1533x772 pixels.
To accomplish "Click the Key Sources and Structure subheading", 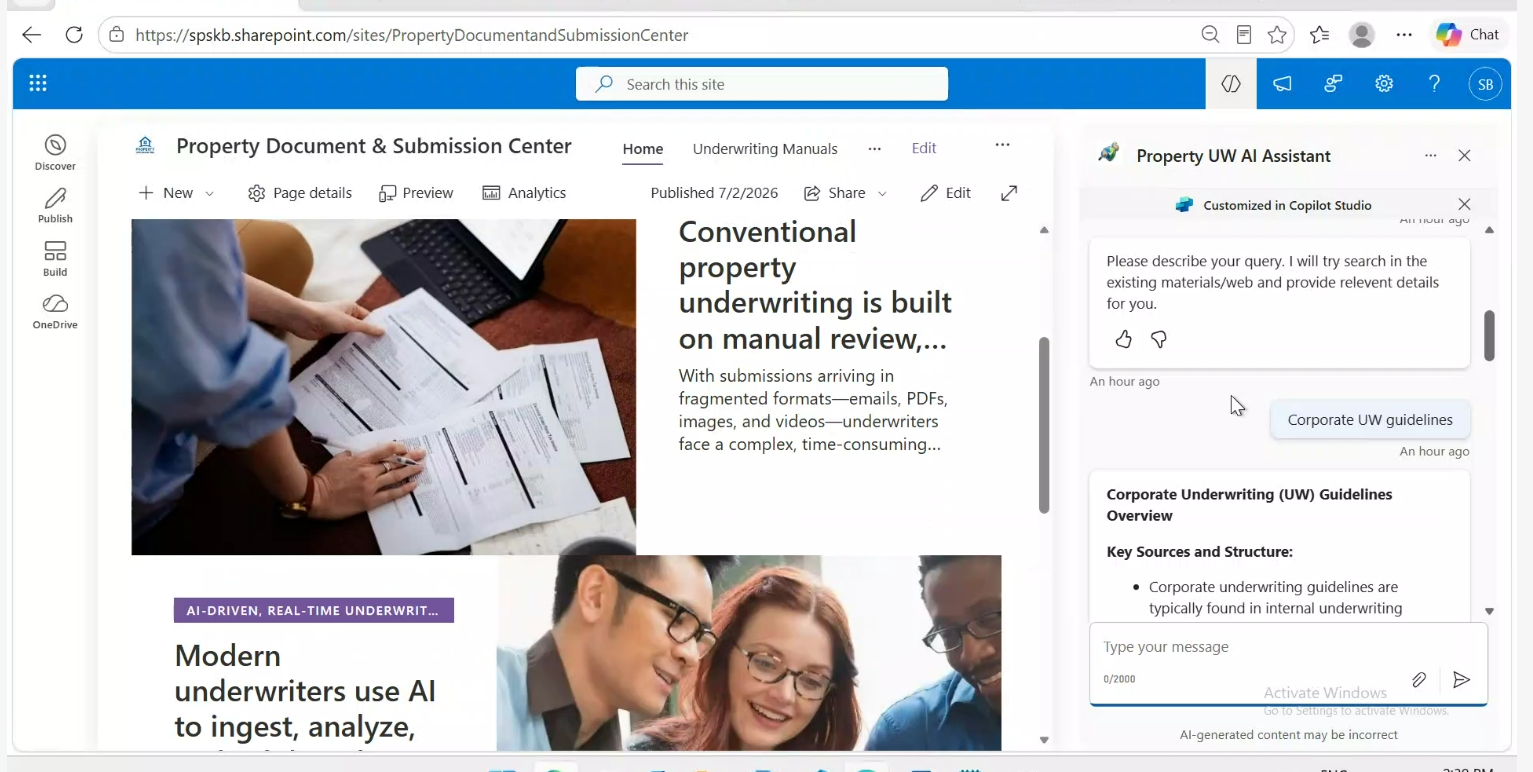I will tap(1200, 552).
